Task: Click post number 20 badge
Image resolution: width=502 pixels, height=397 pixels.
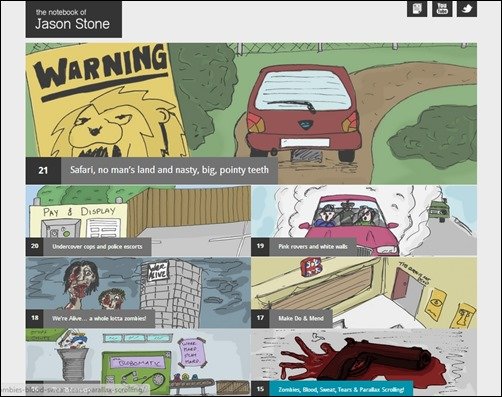Action: 34,247
